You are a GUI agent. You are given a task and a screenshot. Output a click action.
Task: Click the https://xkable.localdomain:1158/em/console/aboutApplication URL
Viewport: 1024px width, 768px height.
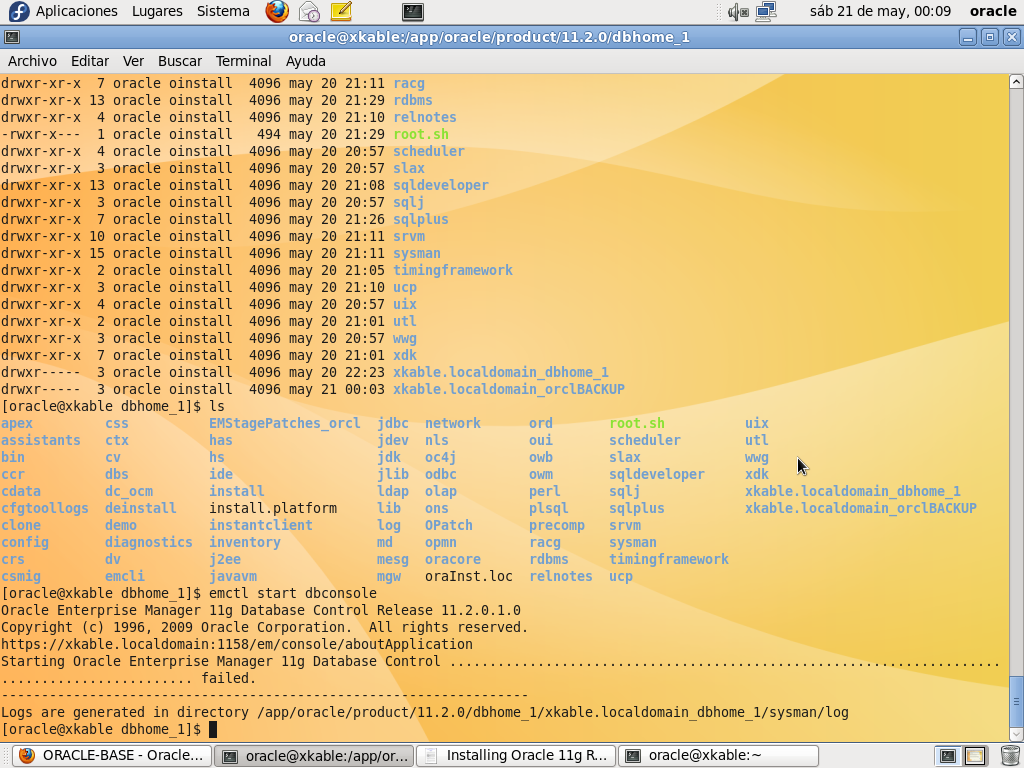pyautogui.click(x=236, y=644)
